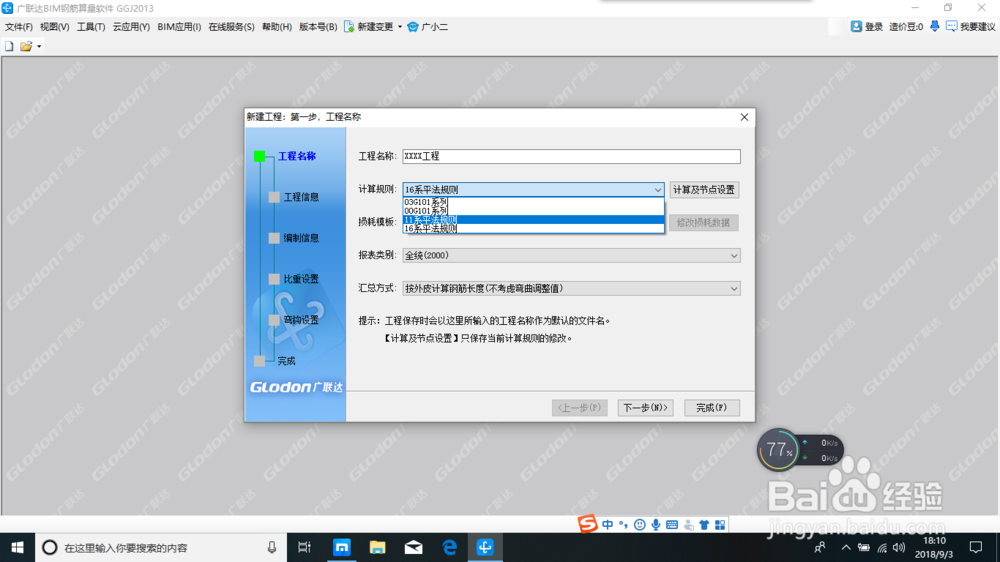The image size is (1000, 562).
Task: Click the 造价豆:0 label
Action: (x=906, y=26)
